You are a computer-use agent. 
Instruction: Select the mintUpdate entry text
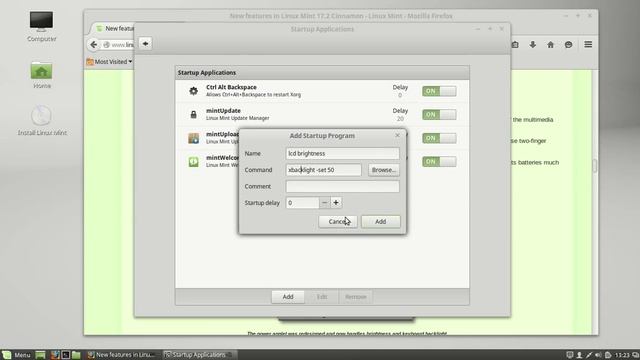(x=238, y=114)
